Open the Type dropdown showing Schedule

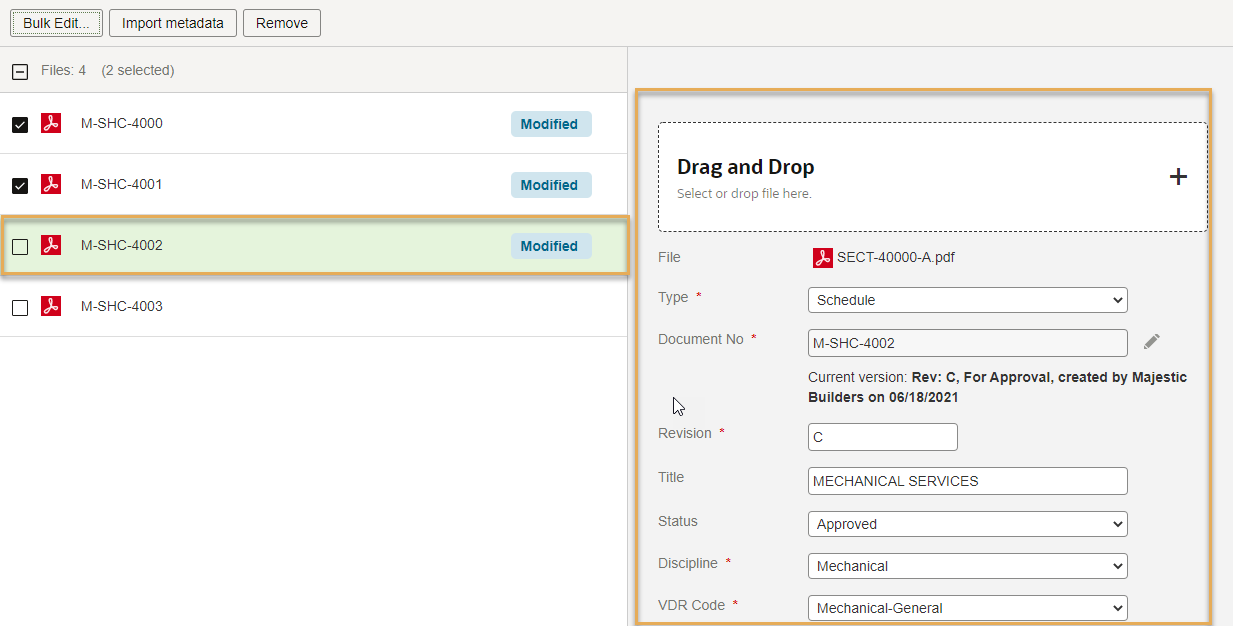coord(966,300)
